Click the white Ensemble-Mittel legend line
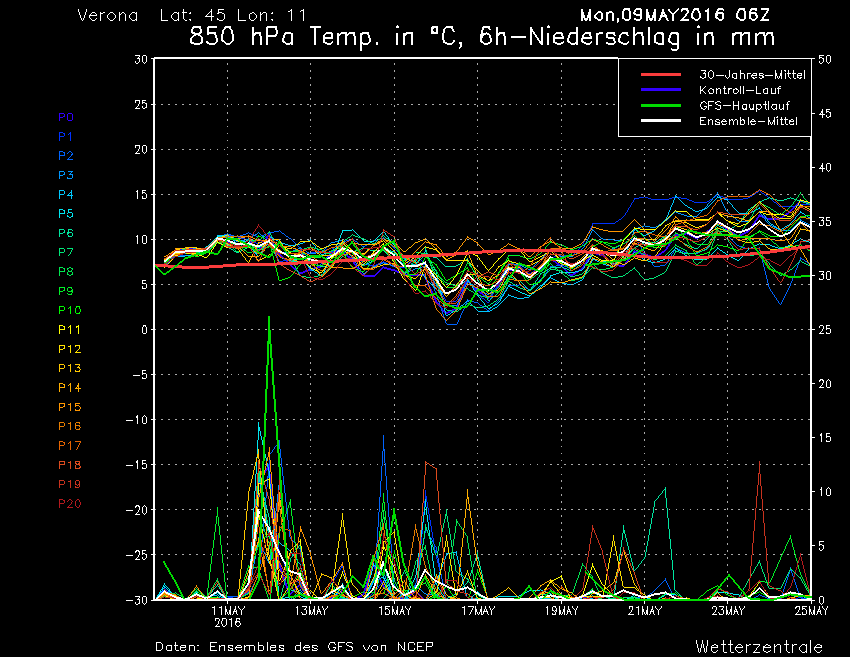The width and height of the screenshot is (850, 657). (x=661, y=120)
